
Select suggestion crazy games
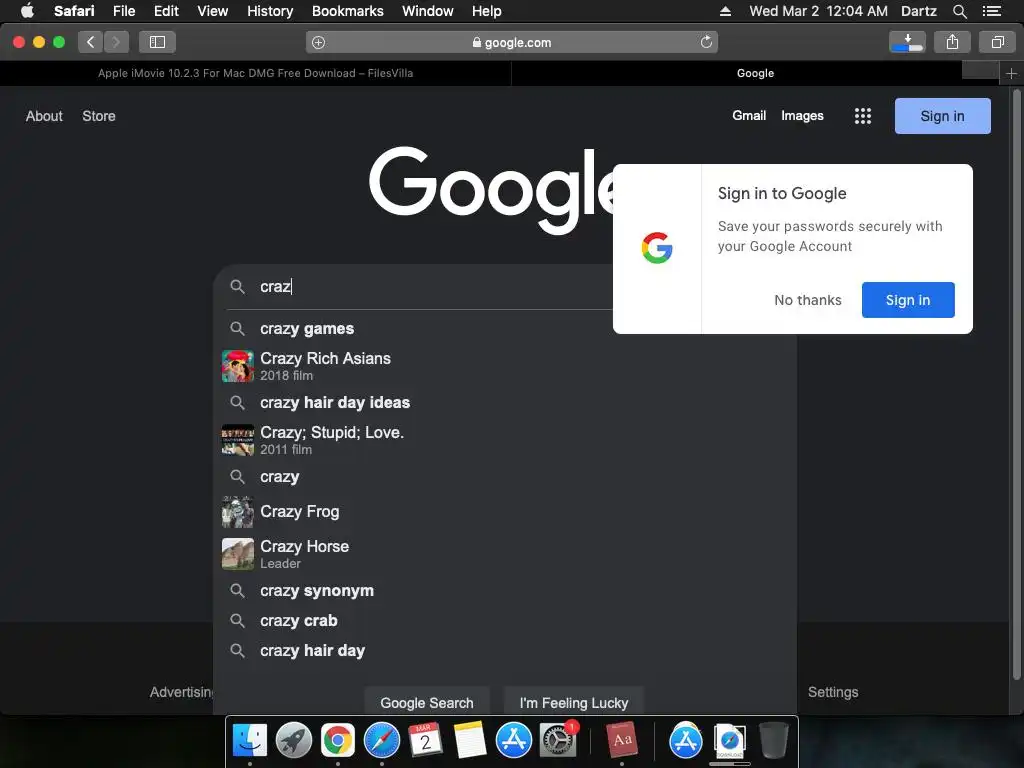(504, 328)
